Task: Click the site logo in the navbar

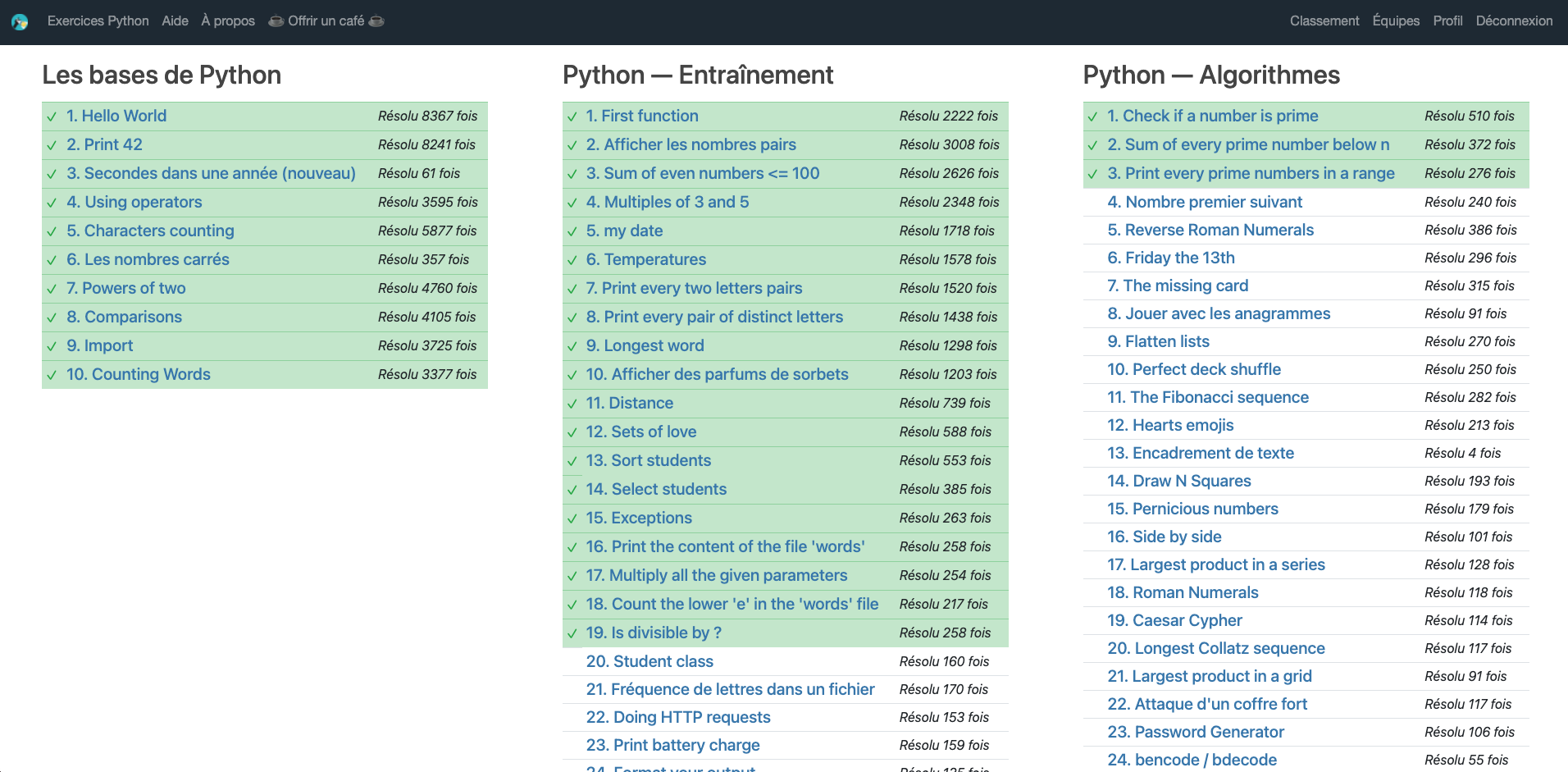Action: (20, 22)
